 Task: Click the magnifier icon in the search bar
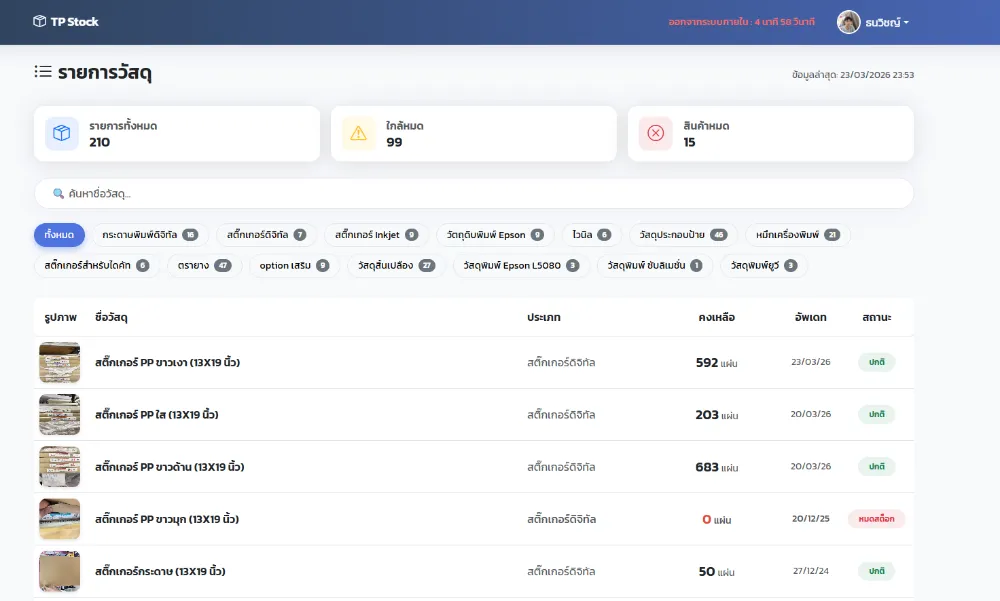(59, 193)
